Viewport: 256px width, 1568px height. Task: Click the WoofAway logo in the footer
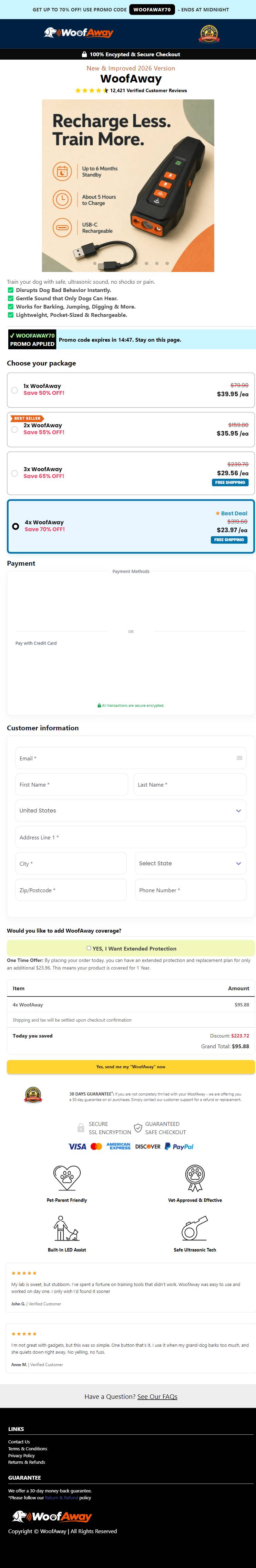[52, 1516]
